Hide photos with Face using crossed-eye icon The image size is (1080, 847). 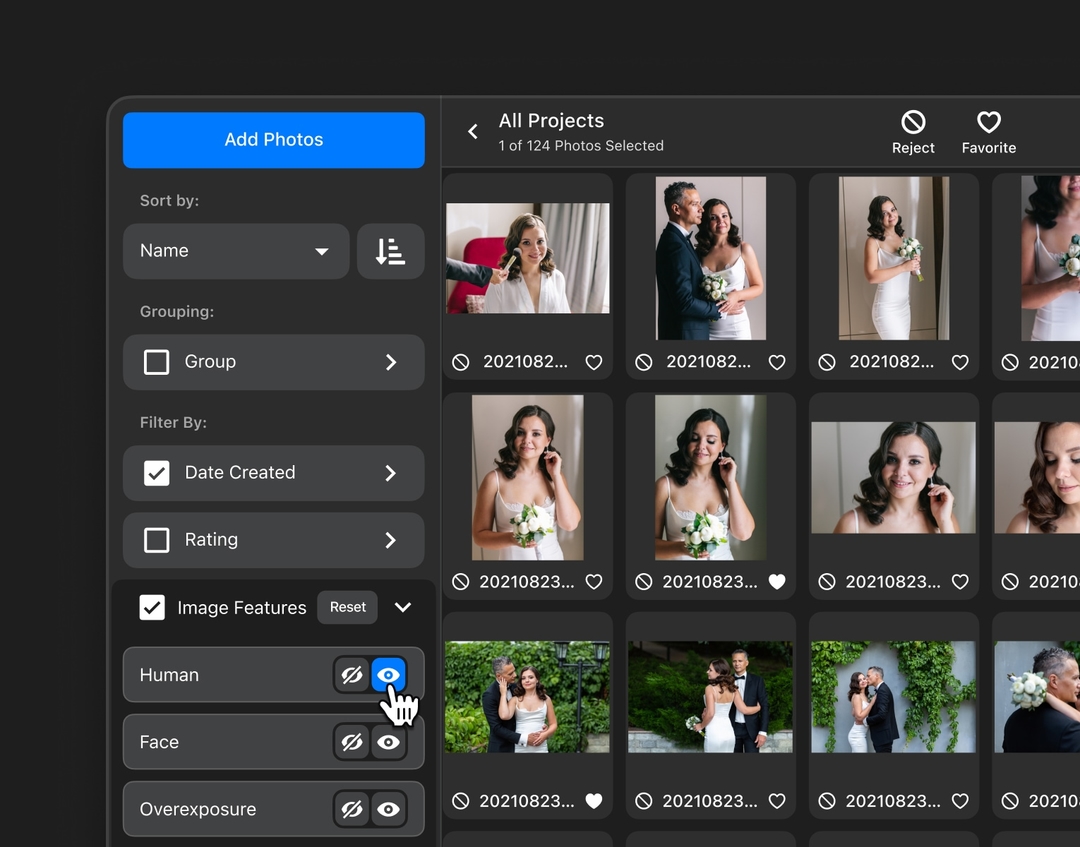(x=352, y=742)
